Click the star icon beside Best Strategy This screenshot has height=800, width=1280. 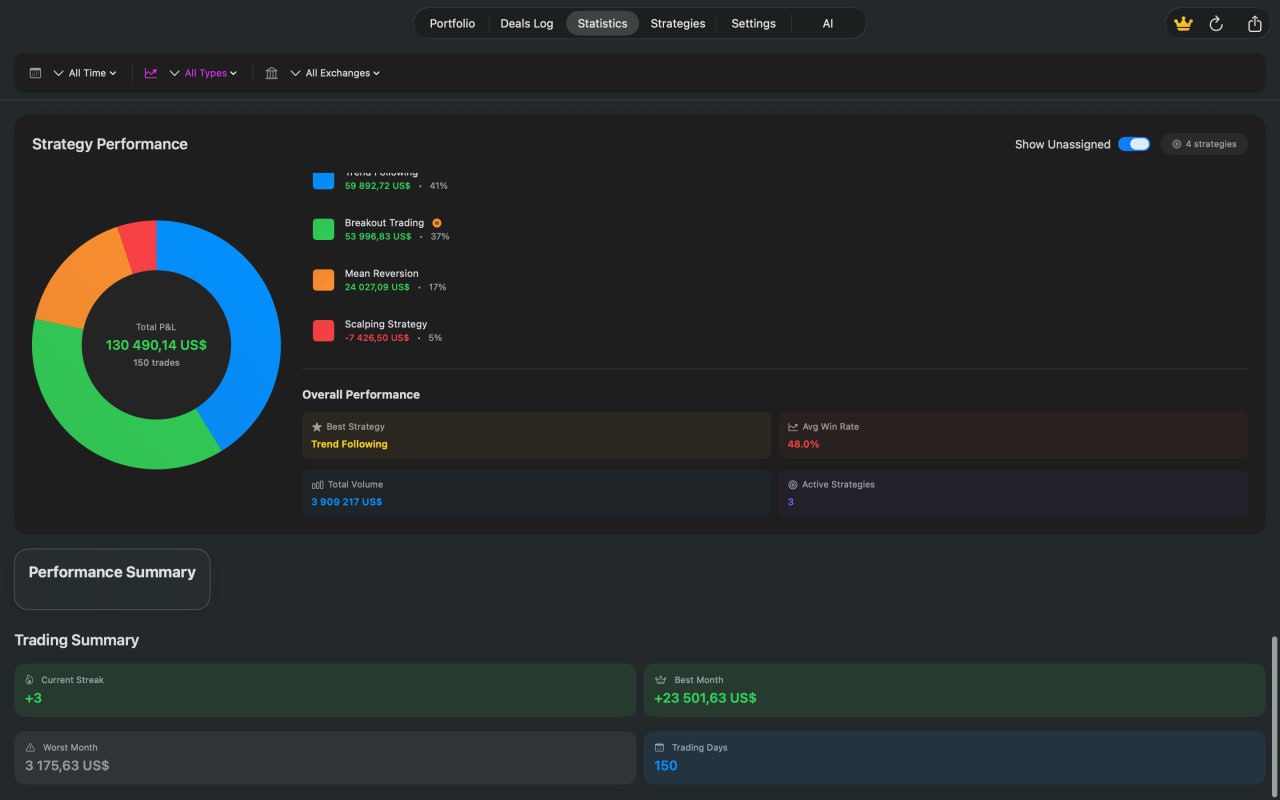[x=317, y=427]
